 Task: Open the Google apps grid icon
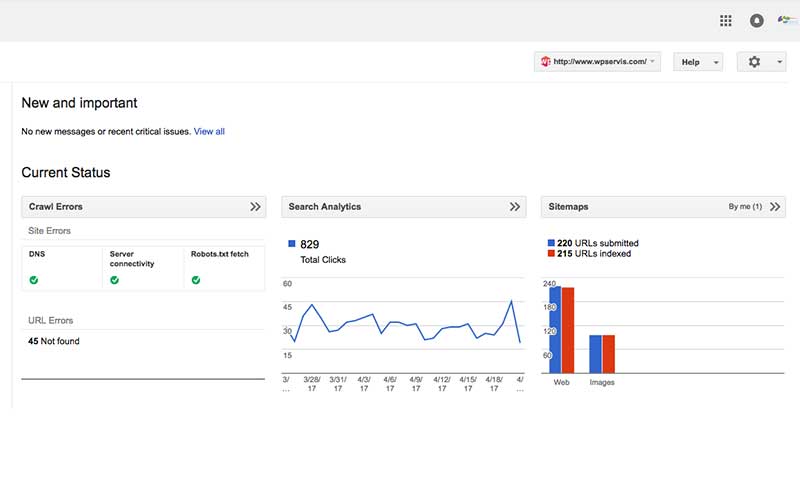726,20
